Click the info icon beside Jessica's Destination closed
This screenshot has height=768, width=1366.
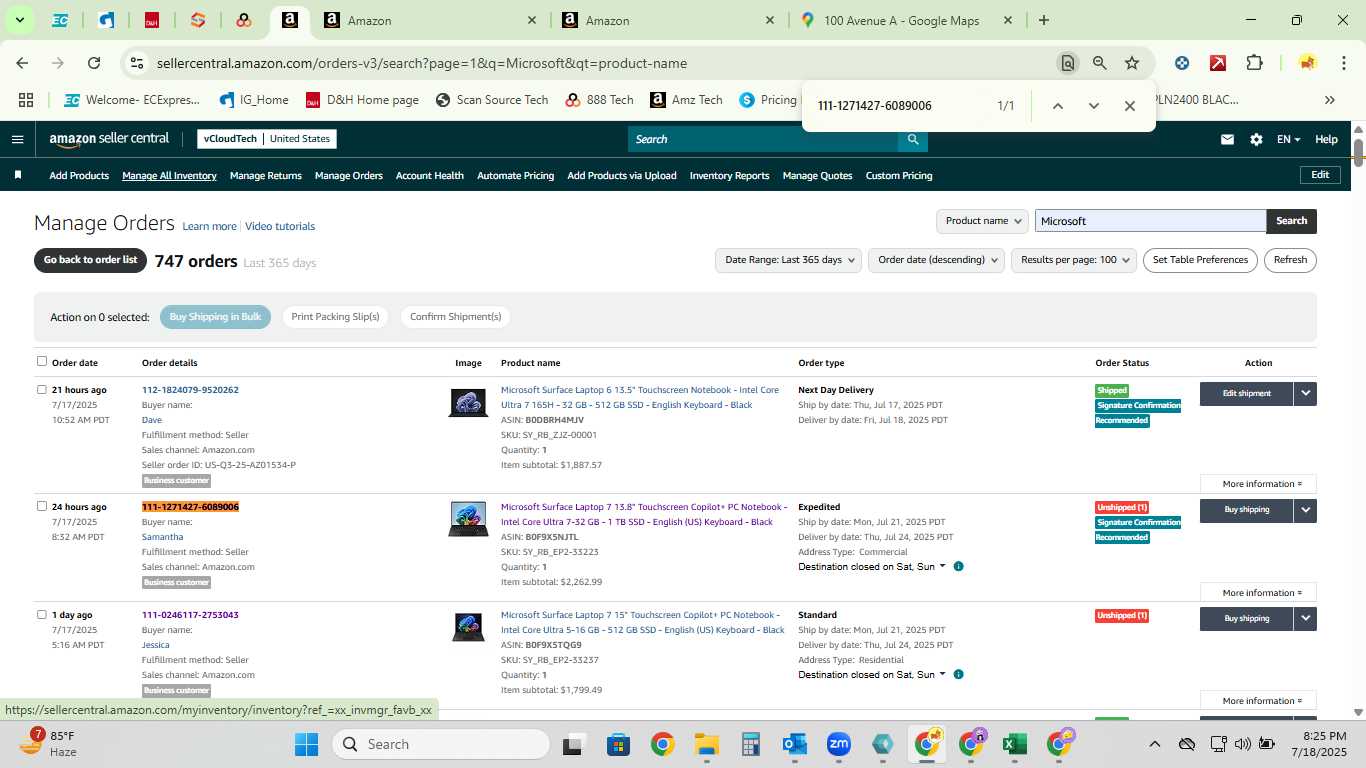coord(958,674)
